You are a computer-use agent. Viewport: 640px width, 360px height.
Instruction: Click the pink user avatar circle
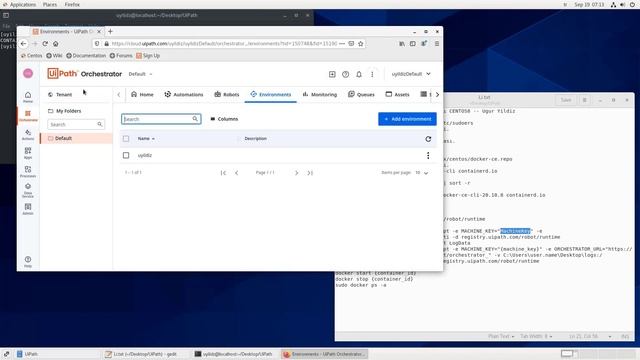[28, 73]
